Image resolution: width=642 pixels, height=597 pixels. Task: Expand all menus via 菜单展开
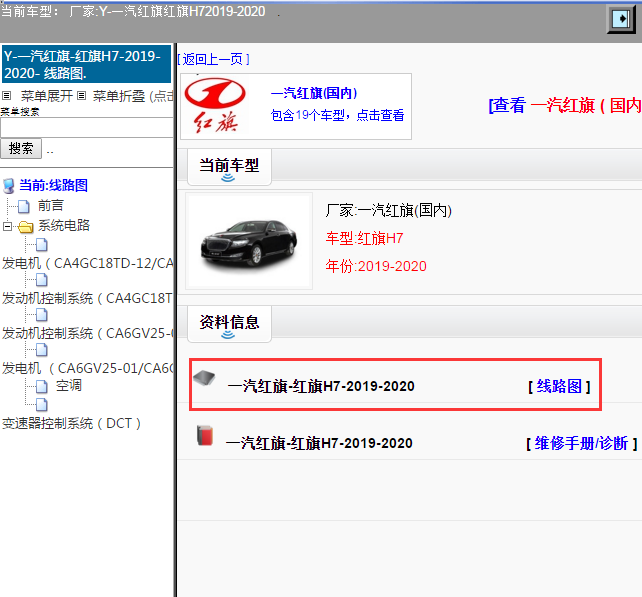47,96
